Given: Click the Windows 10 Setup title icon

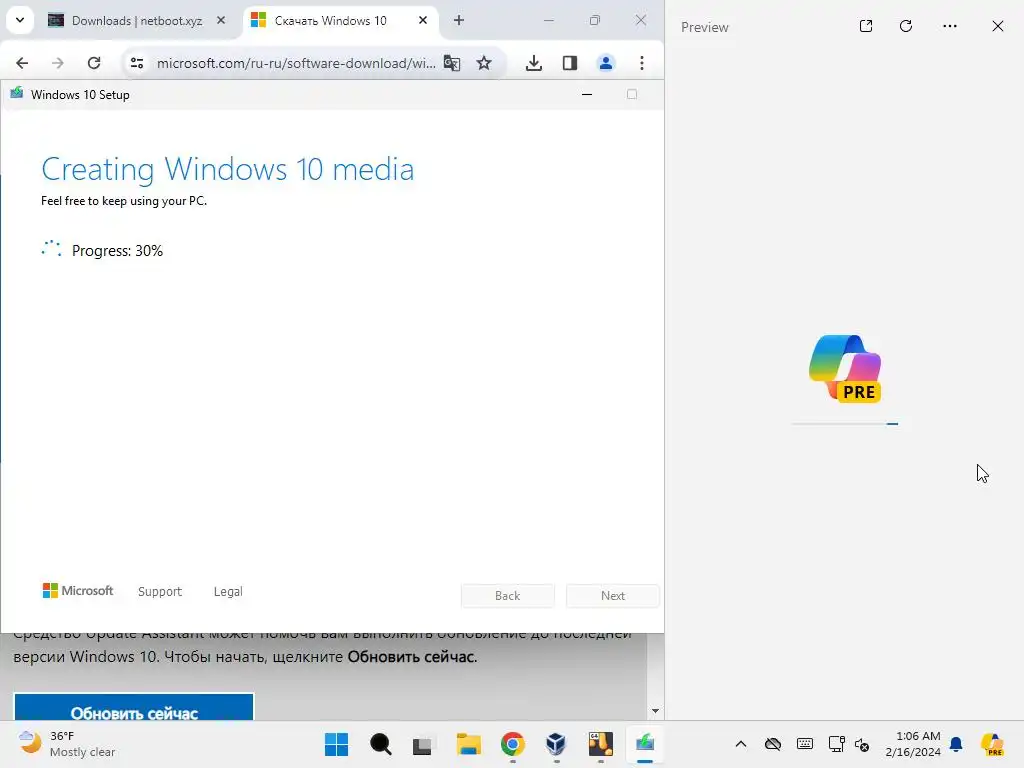Looking at the screenshot, I should [17, 93].
